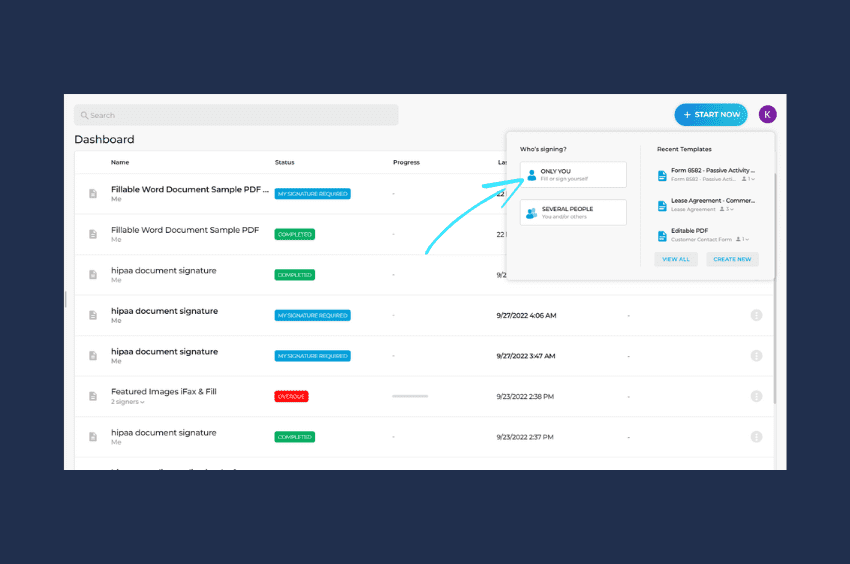Expand signer count for Editable PDF template
Screen dimensions: 850x564
pos(743,239)
